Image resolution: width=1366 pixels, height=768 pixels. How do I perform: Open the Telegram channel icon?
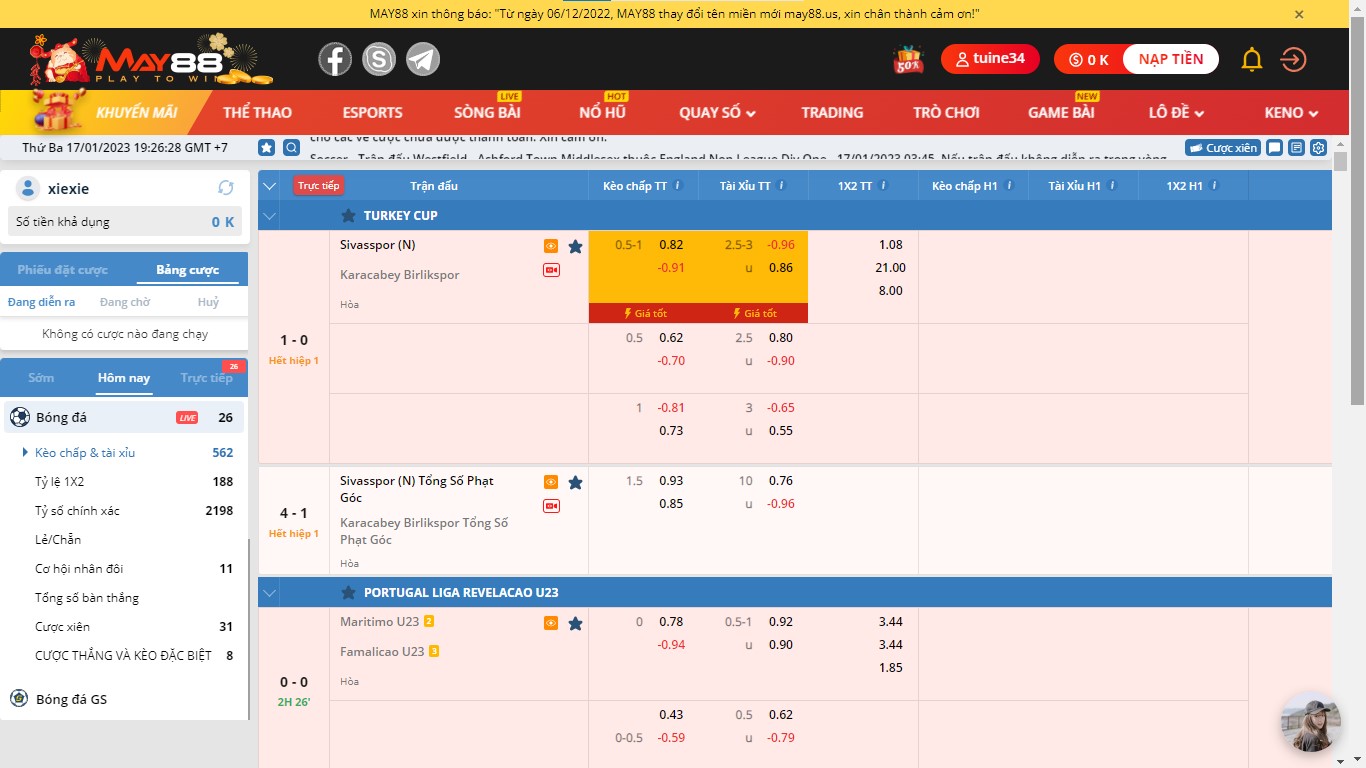click(423, 59)
